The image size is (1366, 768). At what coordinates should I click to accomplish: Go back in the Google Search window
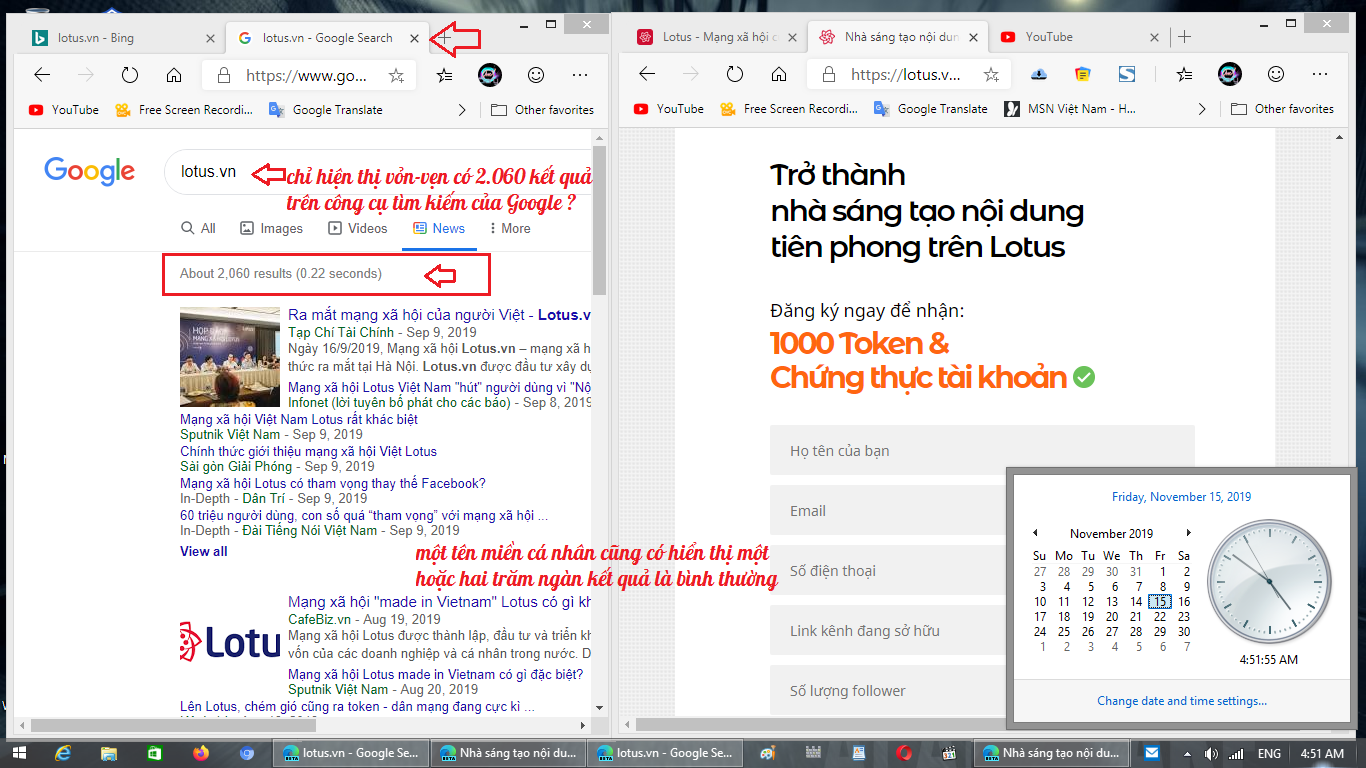click(42, 75)
